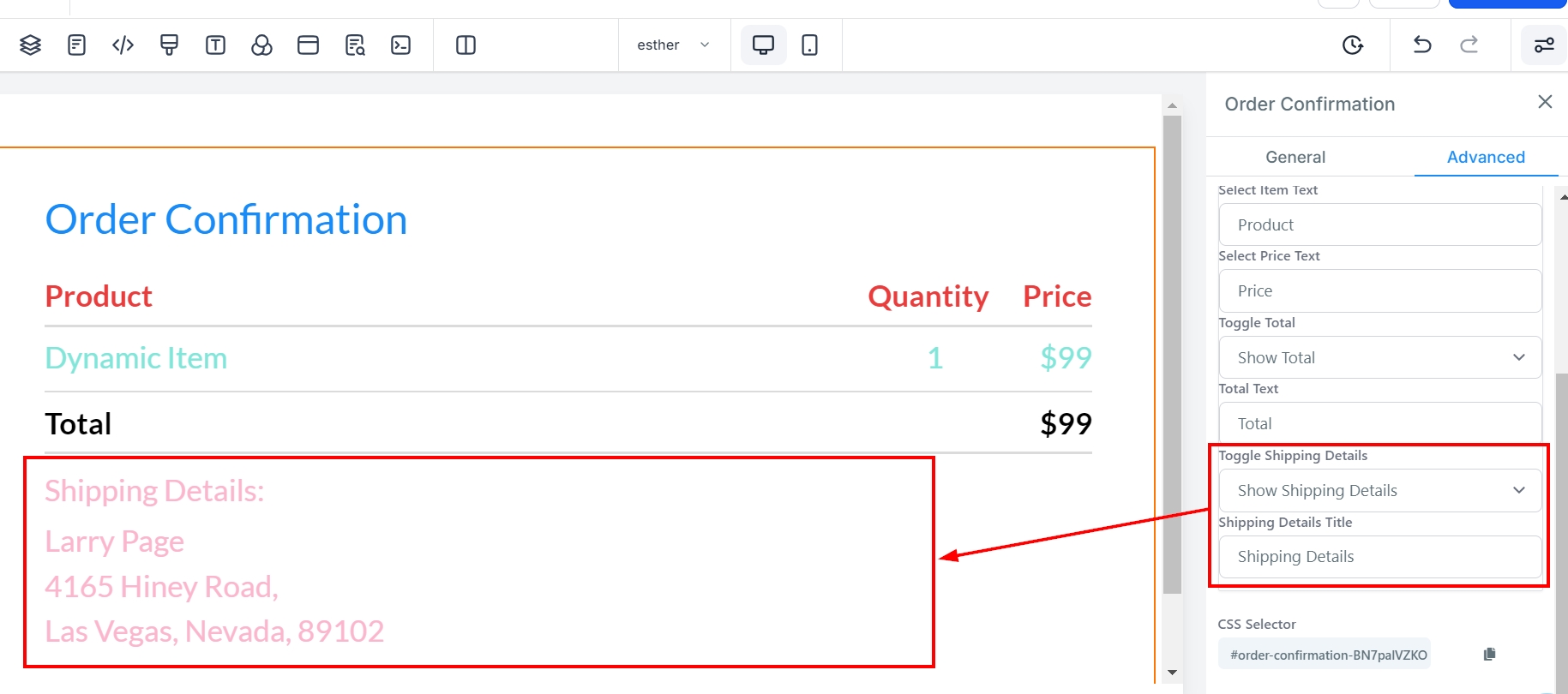Switch to mobile preview mode
The width and height of the screenshot is (1568, 694).
[x=809, y=45]
